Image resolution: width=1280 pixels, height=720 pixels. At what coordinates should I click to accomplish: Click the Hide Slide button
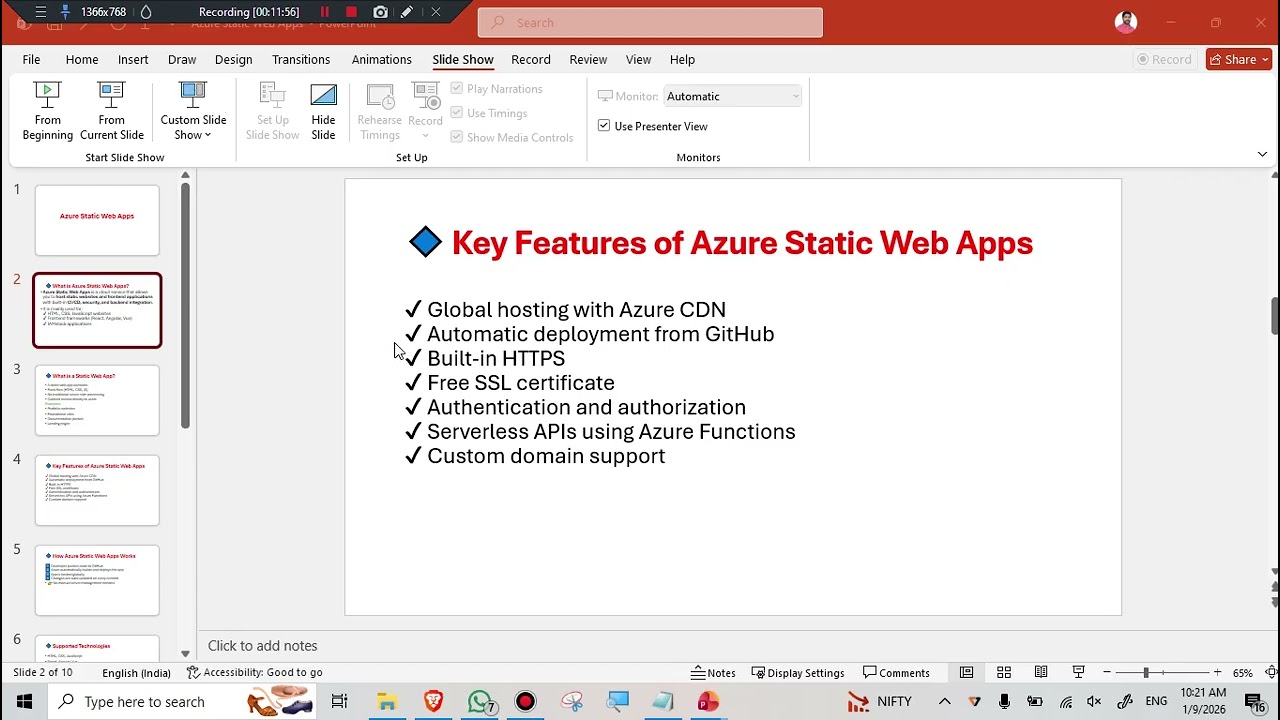pyautogui.click(x=323, y=112)
